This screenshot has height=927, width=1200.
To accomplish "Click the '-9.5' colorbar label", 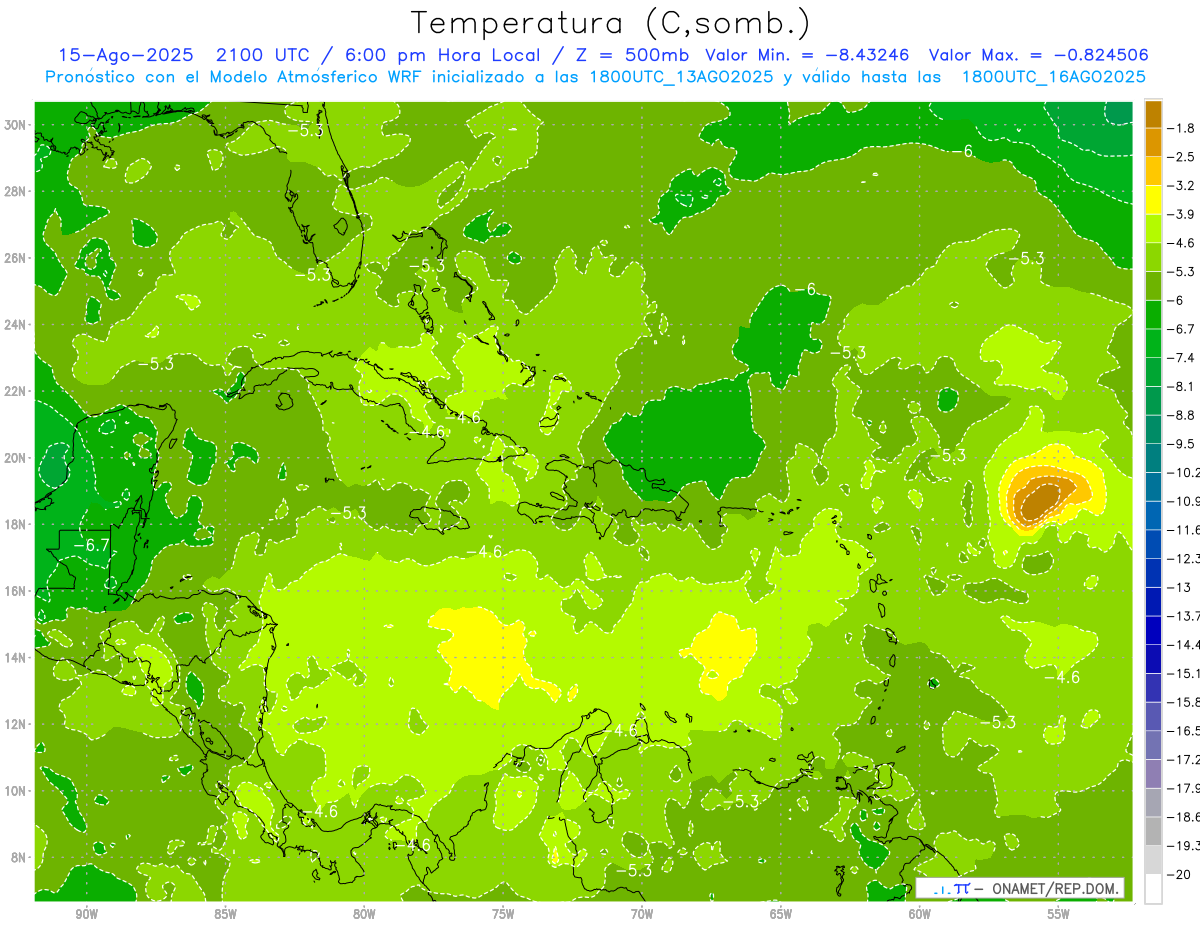I will click(1181, 444).
